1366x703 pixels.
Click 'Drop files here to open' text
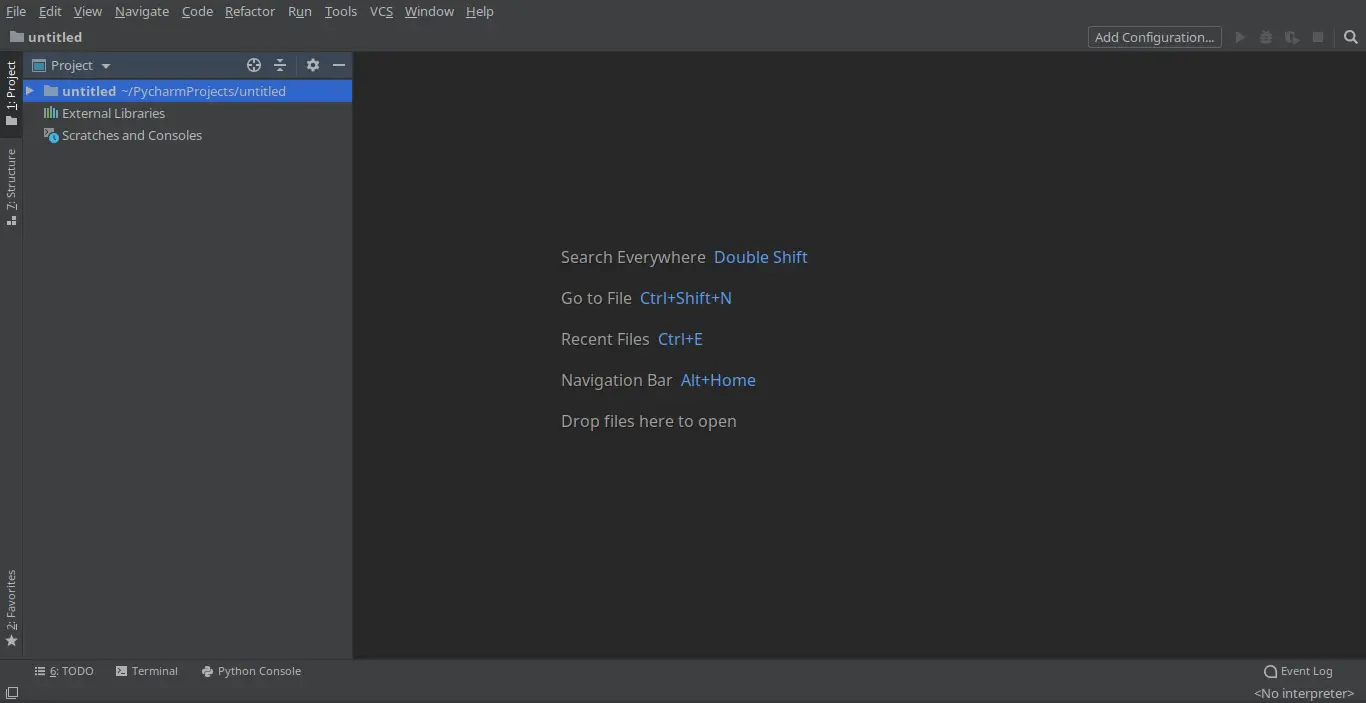tap(649, 421)
